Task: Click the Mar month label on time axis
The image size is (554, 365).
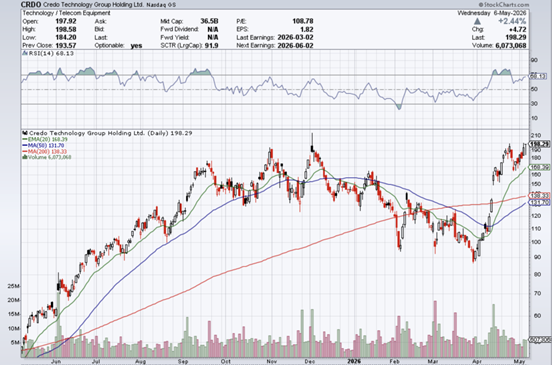Action: [x=432, y=361]
